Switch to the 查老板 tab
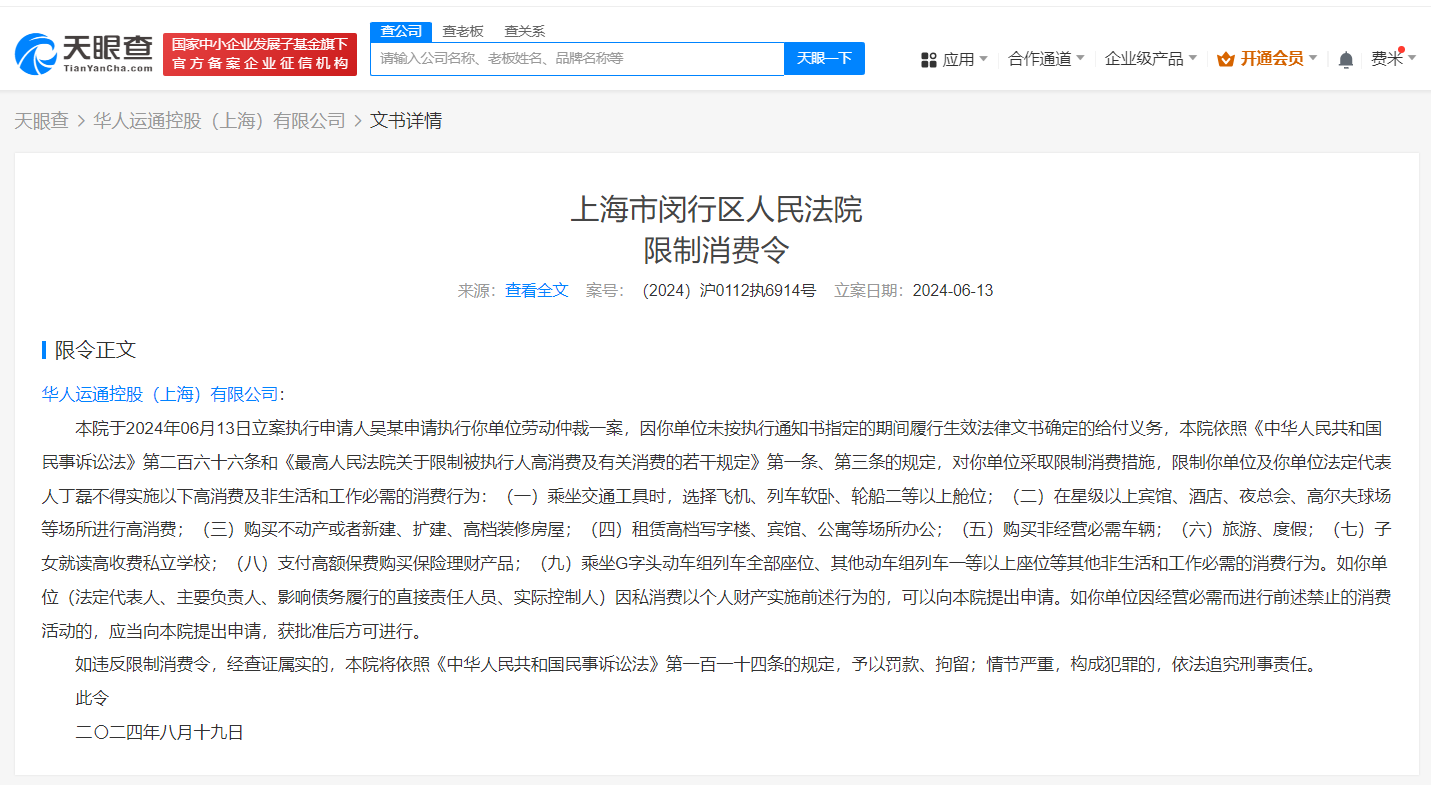 pyautogui.click(x=462, y=31)
